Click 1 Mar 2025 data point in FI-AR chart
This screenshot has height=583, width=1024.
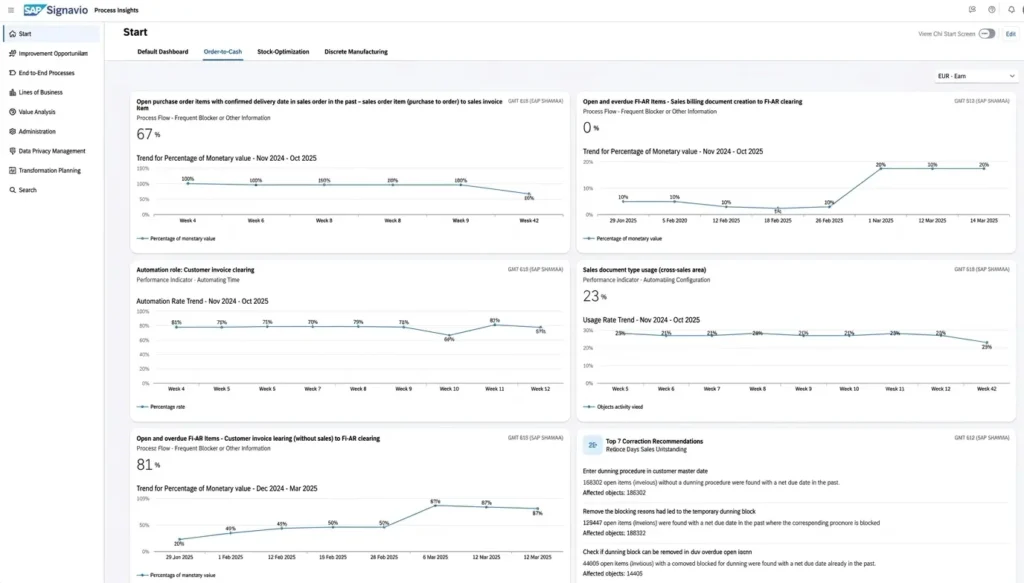pos(880,168)
